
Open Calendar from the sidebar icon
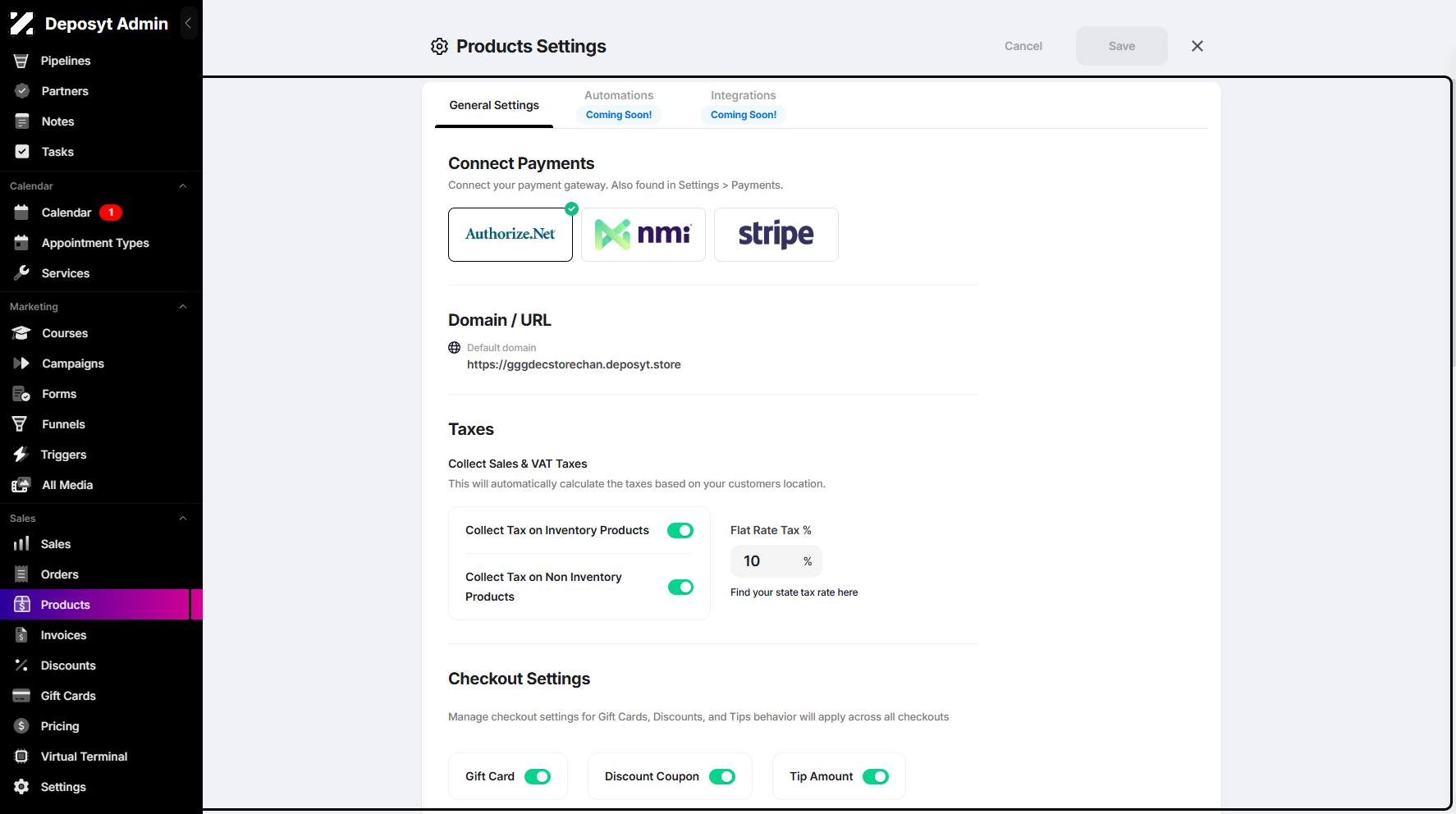[x=22, y=213]
